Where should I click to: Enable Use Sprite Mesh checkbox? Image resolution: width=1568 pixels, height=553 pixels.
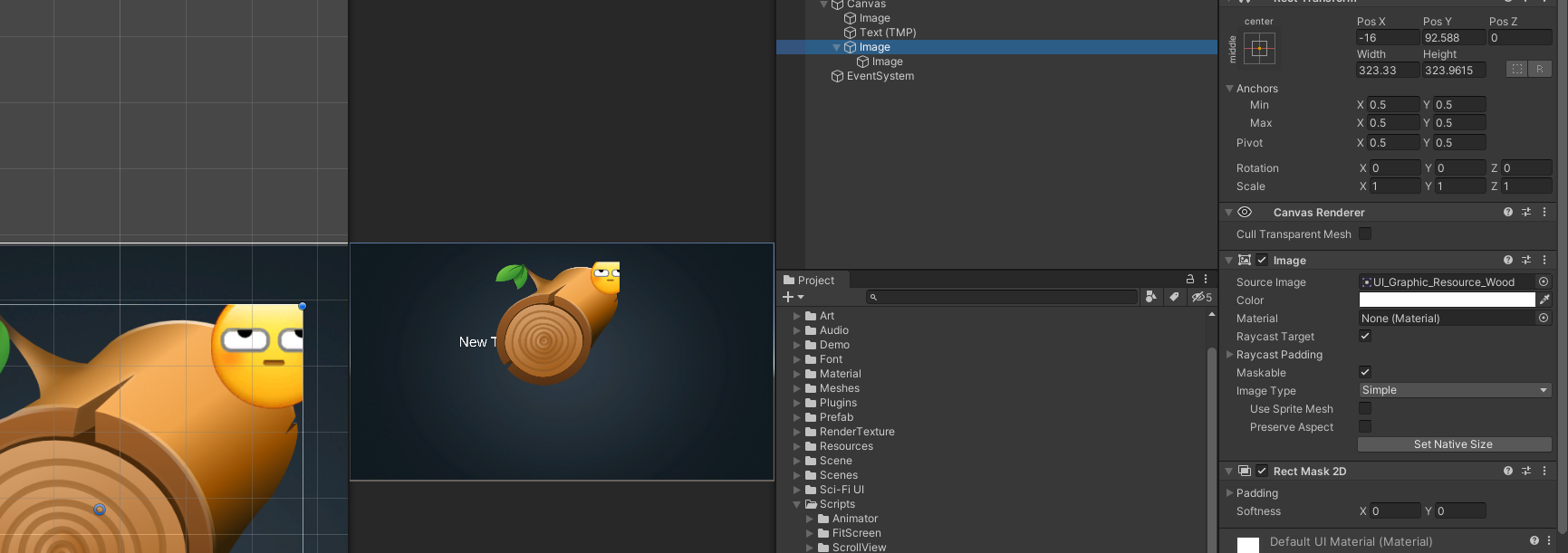point(1365,408)
